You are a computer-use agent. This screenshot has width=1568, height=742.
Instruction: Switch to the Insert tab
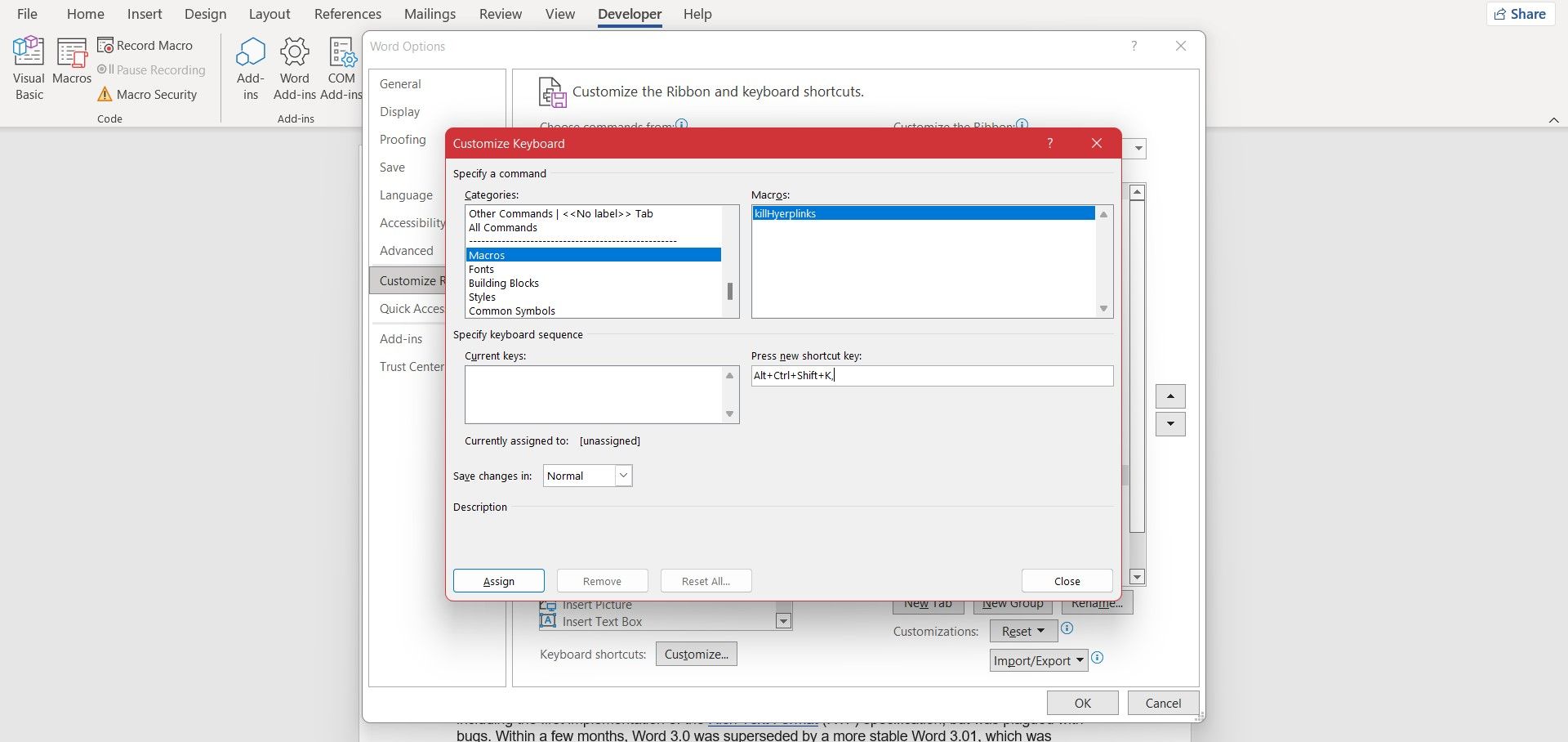click(x=145, y=14)
